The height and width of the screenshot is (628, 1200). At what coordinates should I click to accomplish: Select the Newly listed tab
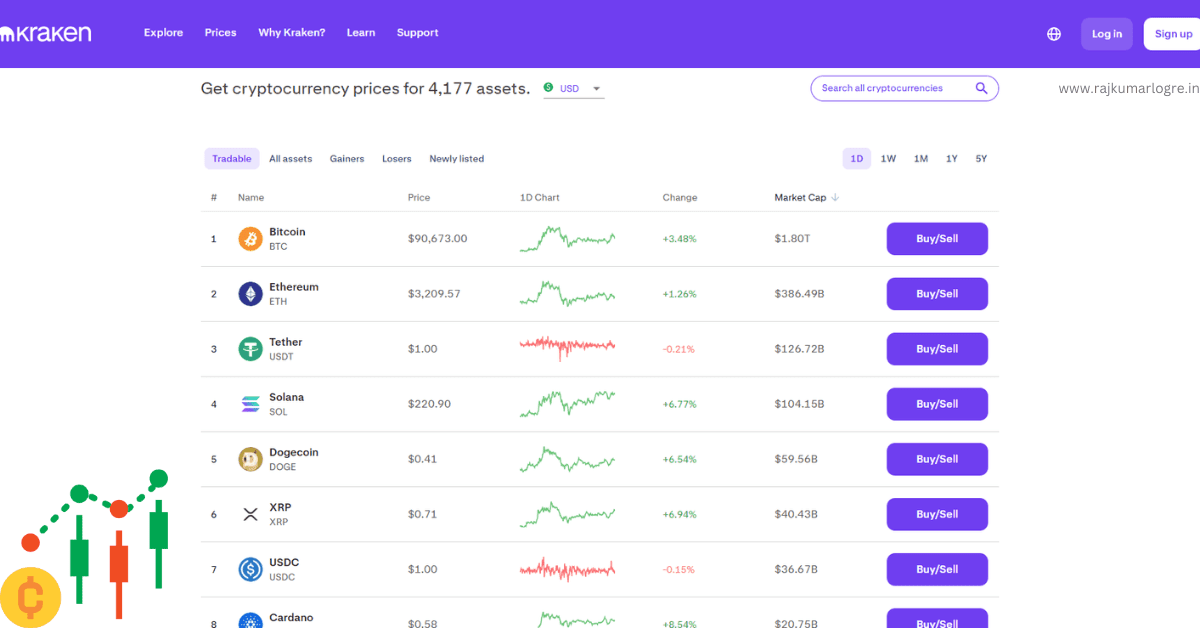[456, 159]
